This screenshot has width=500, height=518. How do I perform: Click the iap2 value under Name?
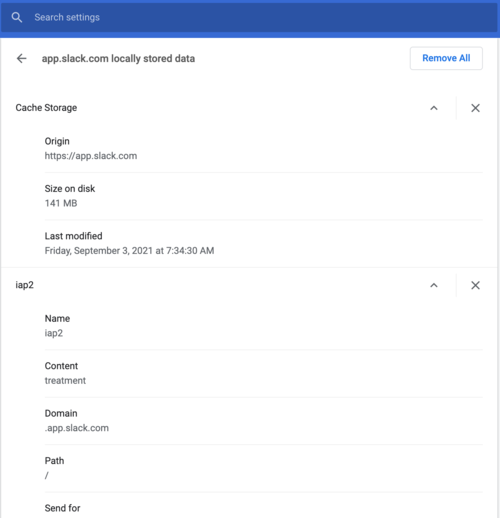click(54, 333)
